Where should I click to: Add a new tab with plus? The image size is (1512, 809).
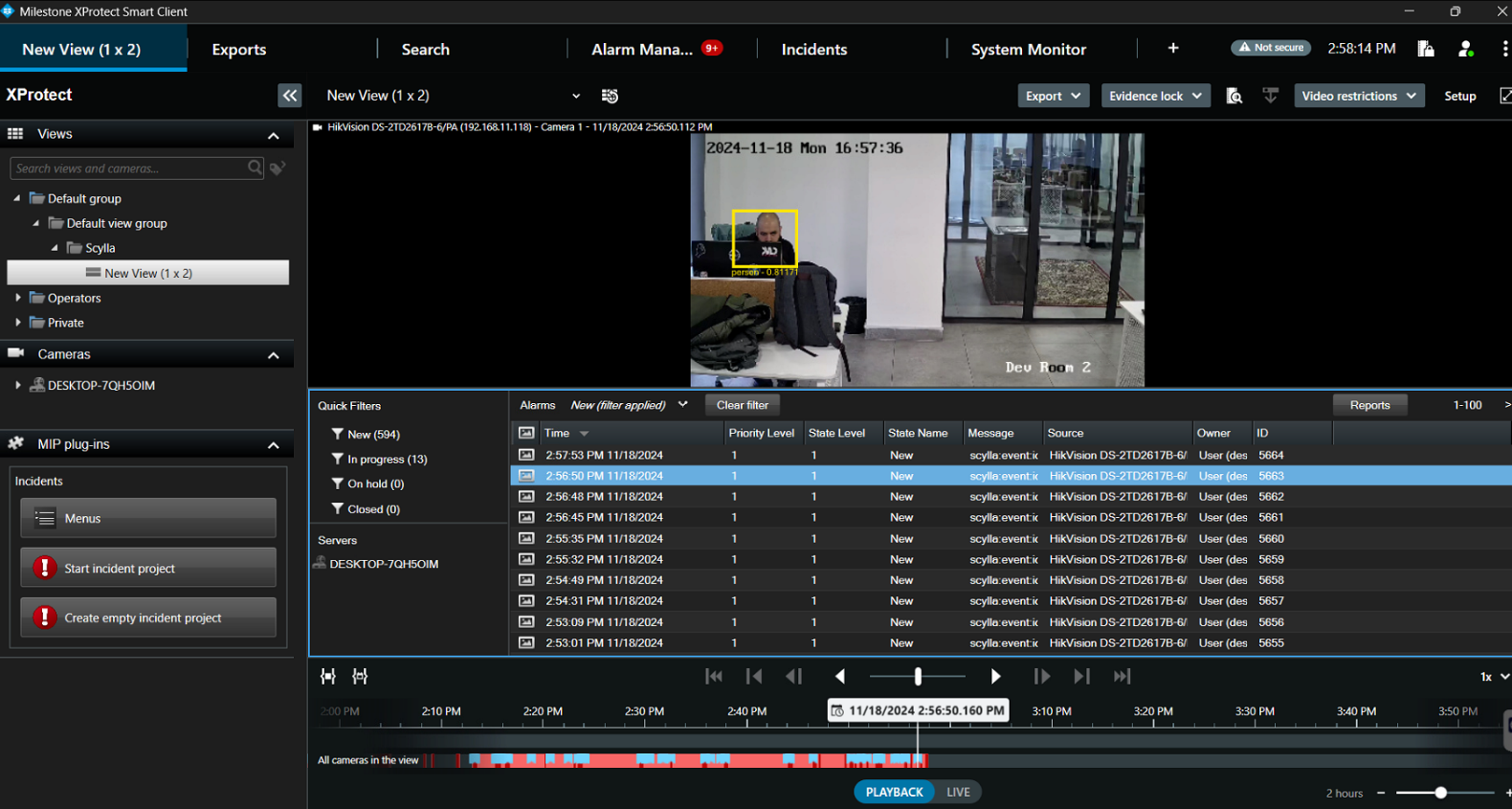tap(1173, 48)
